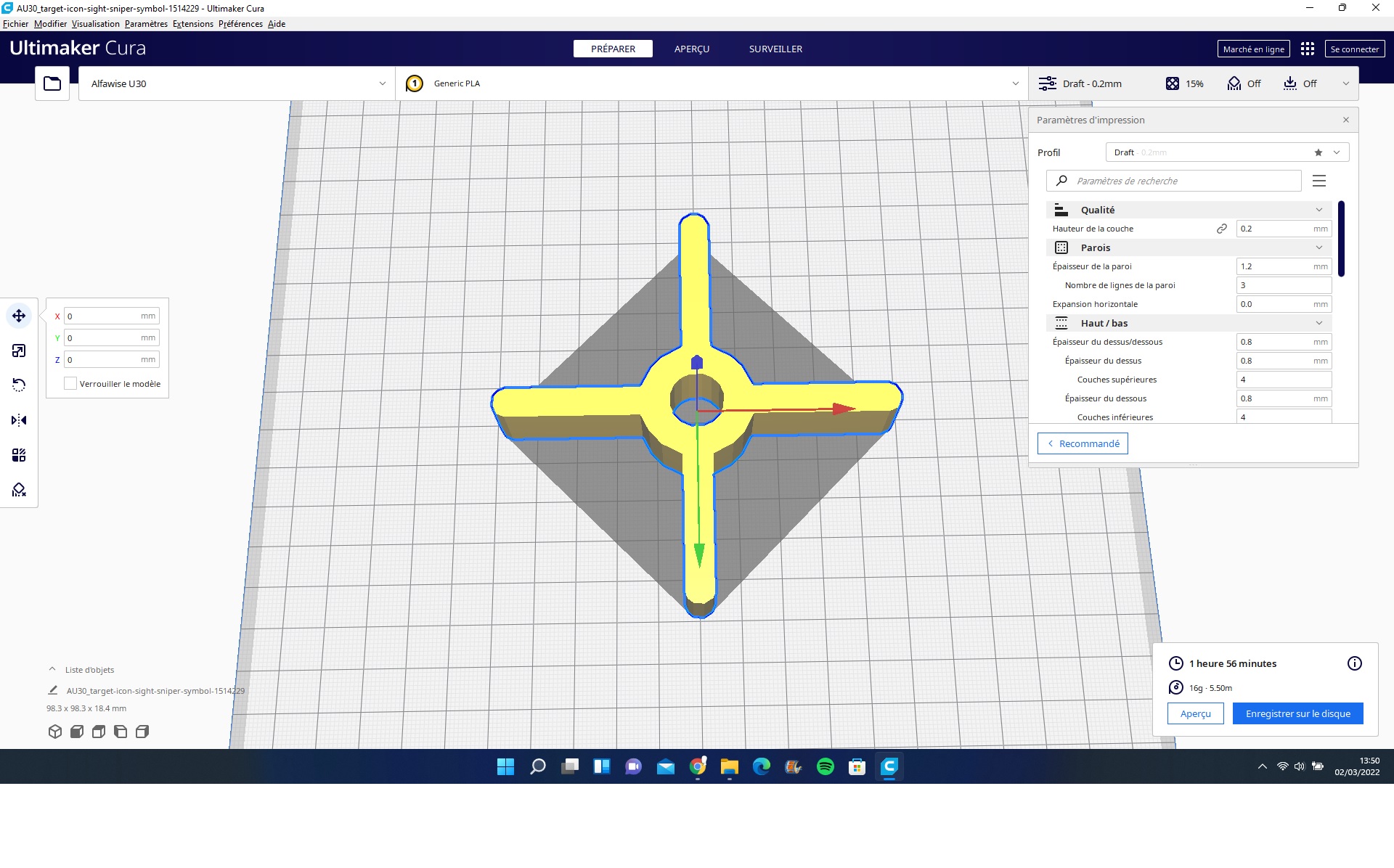Select the Move tool icon
This screenshot has height=868, width=1394.
click(19, 316)
